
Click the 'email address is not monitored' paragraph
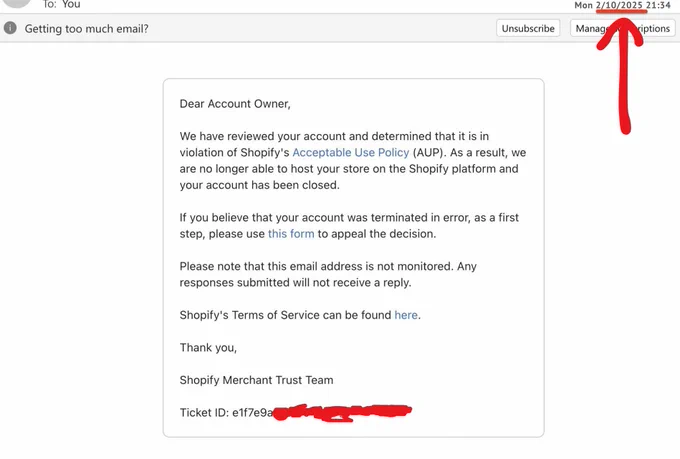(x=328, y=274)
